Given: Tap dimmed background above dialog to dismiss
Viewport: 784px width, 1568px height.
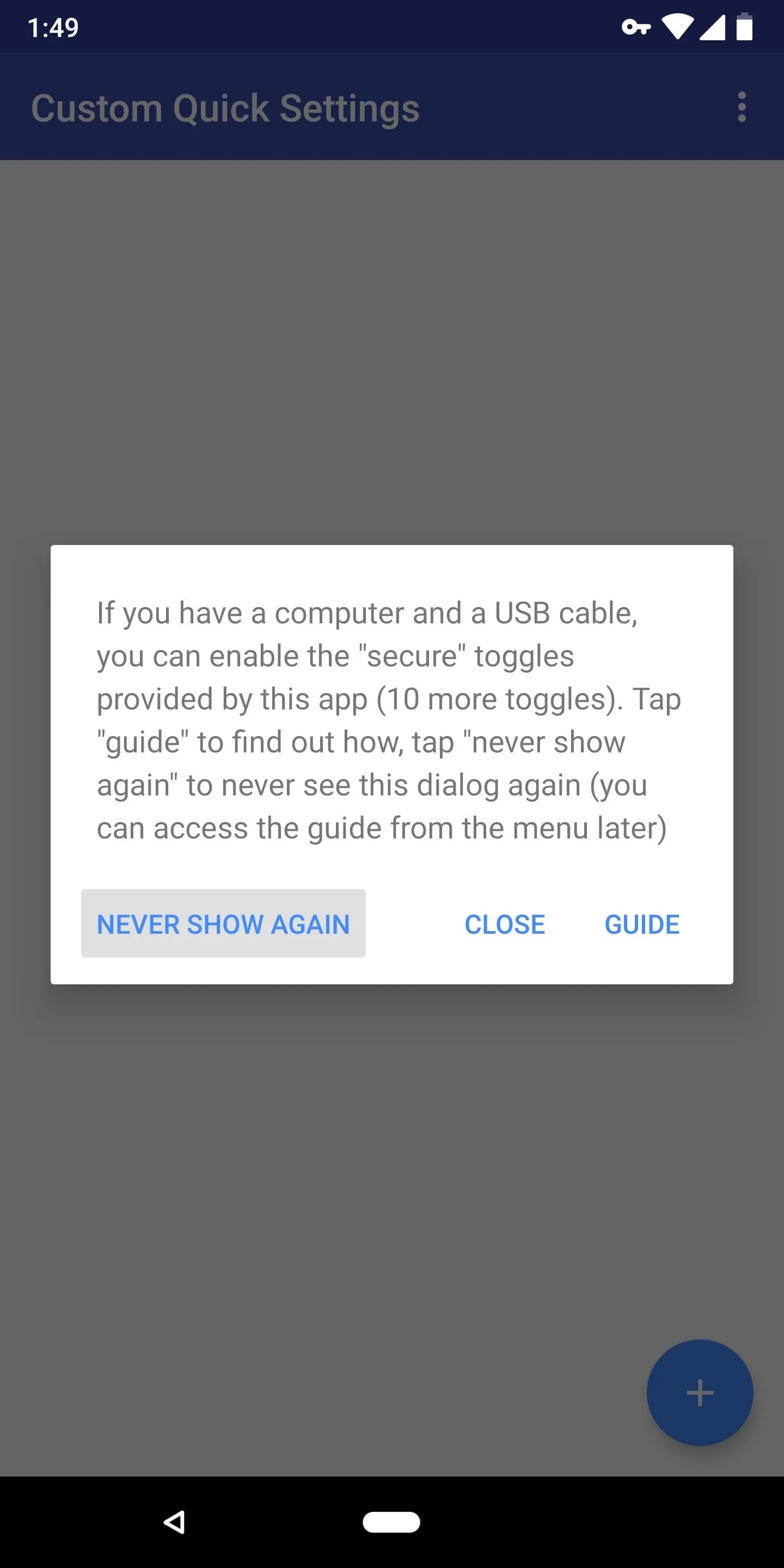Looking at the screenshot, I should click(x=392, y=352).
